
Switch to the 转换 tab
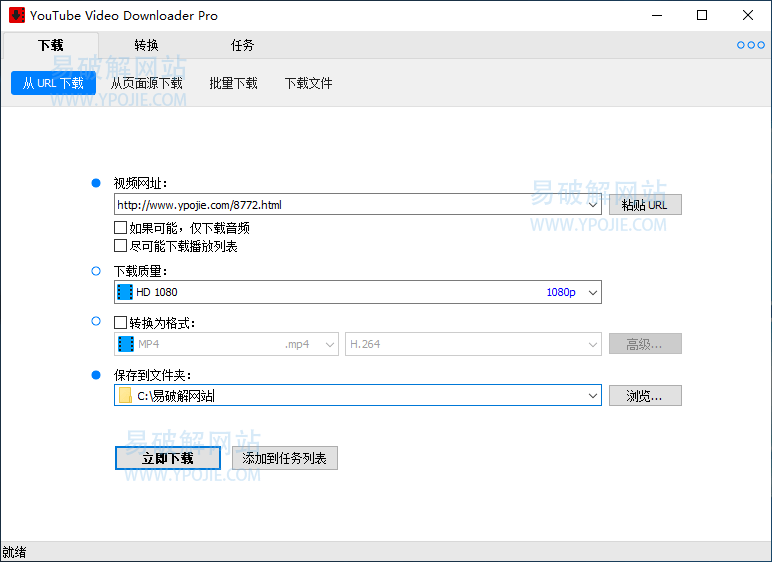coord(146,46)
